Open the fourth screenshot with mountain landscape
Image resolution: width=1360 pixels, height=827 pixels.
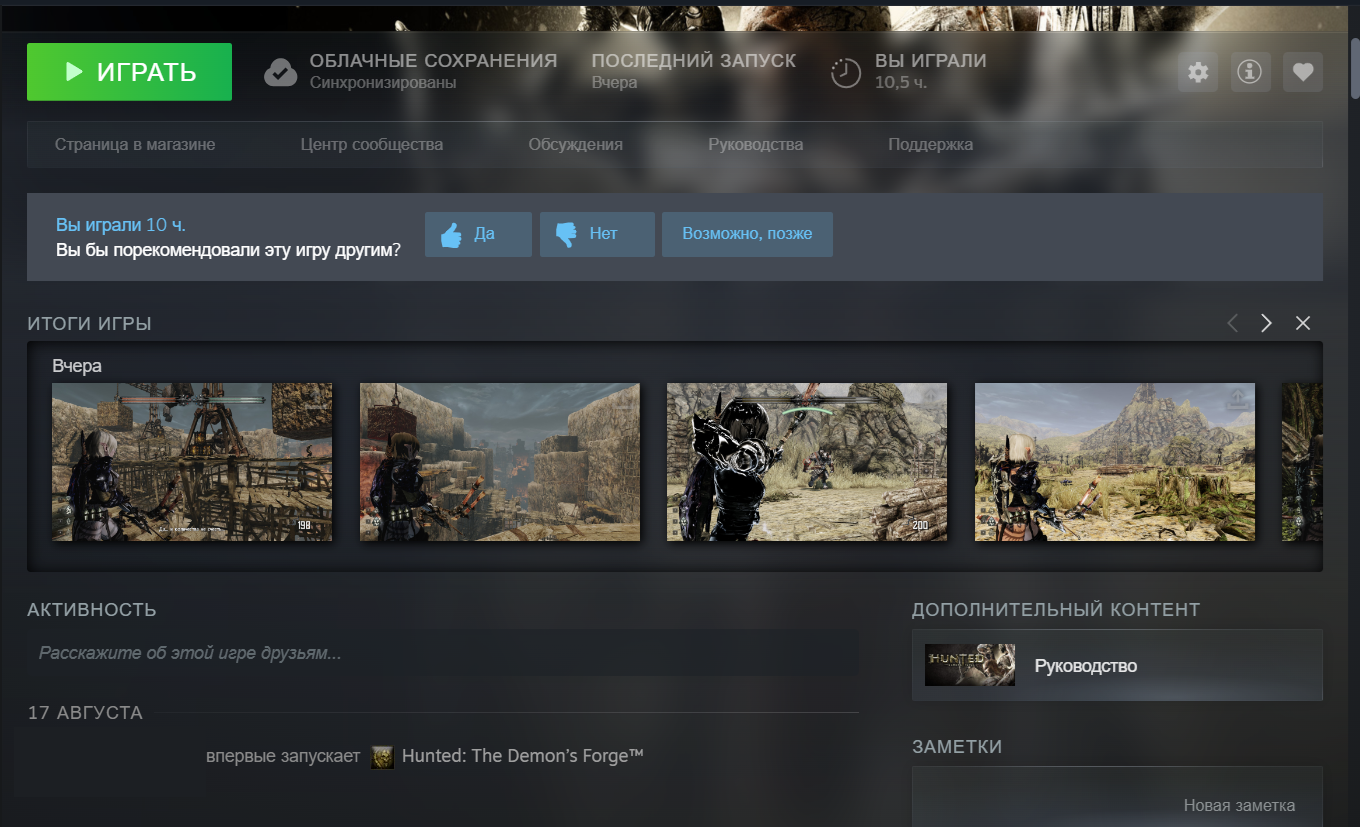[x=1115, y=462]
